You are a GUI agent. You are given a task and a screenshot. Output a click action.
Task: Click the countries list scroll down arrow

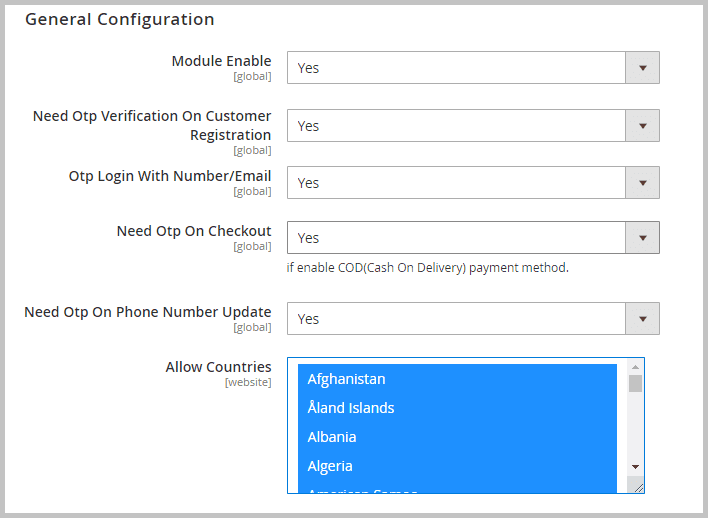(x=635, y=466)
